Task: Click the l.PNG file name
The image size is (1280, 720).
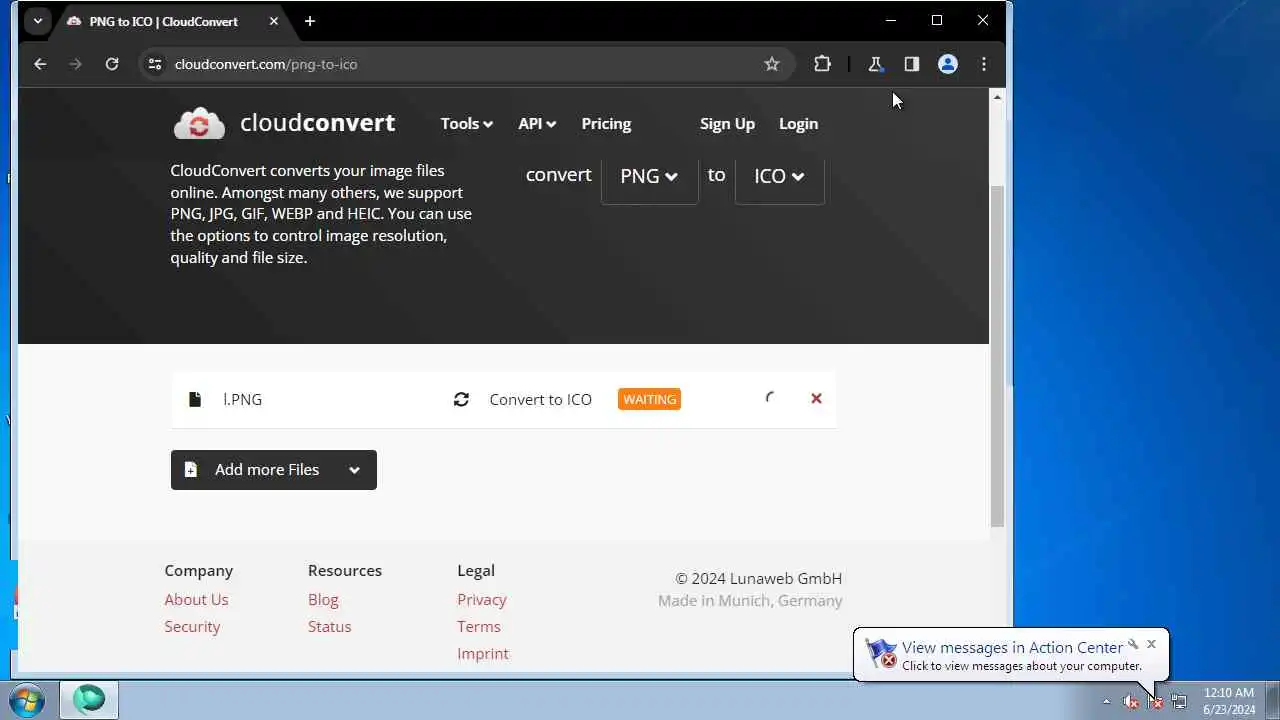Action: [x=242, y=399]
